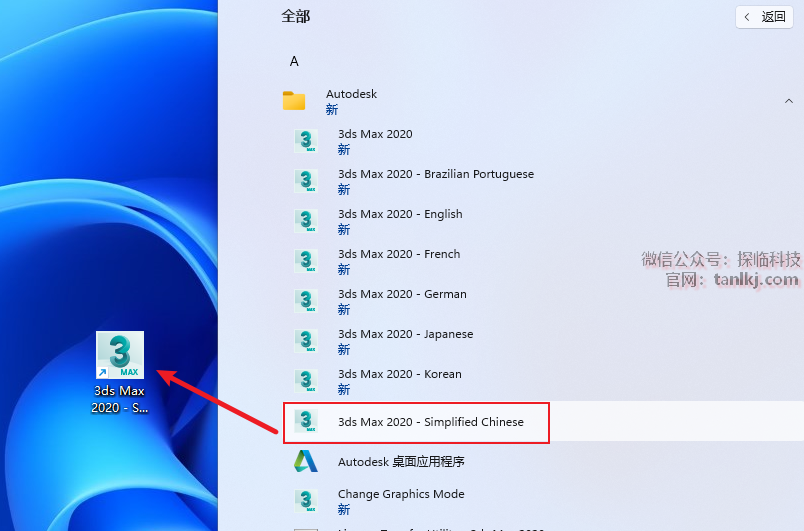
Task: Open the 3ds Max 2020 desktop shortcut
Action: [119, 355]
